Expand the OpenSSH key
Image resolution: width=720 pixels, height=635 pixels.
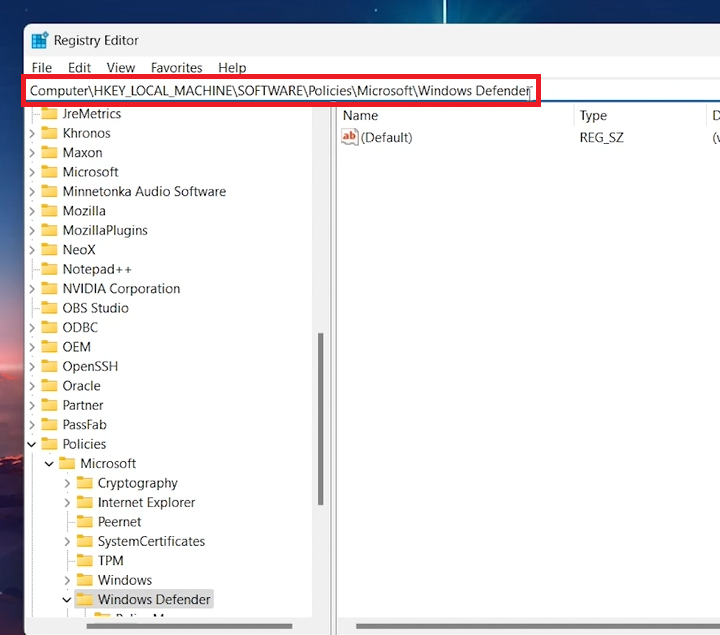point(32,366)
